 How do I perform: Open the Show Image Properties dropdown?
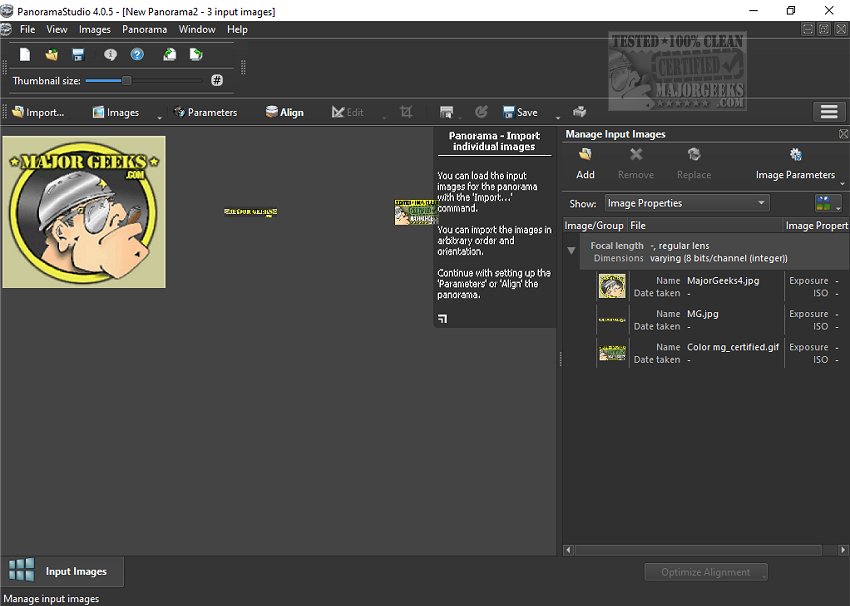686,203
